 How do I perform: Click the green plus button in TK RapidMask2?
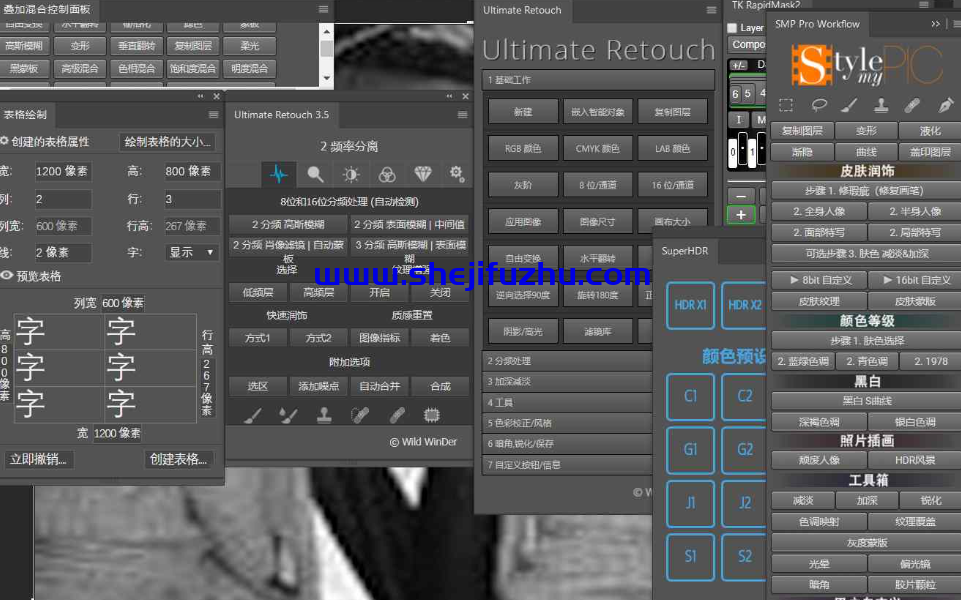coord(740,215)
